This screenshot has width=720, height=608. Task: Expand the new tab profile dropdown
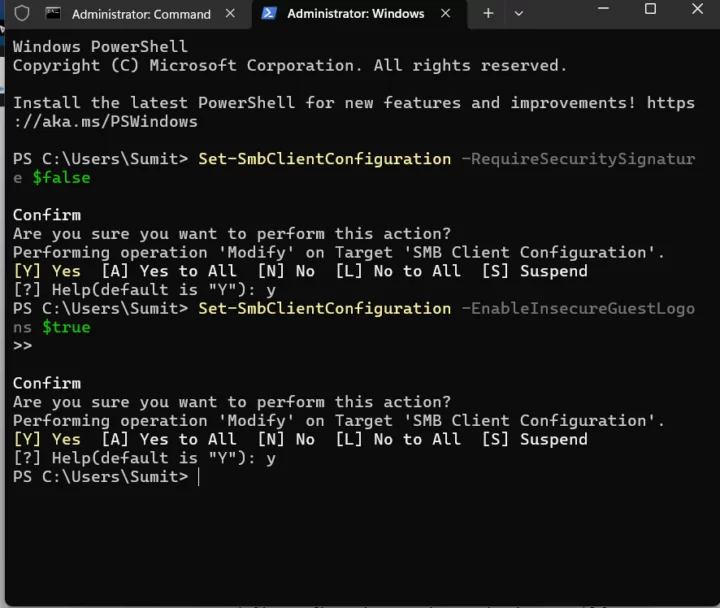[x=519, y=14]
